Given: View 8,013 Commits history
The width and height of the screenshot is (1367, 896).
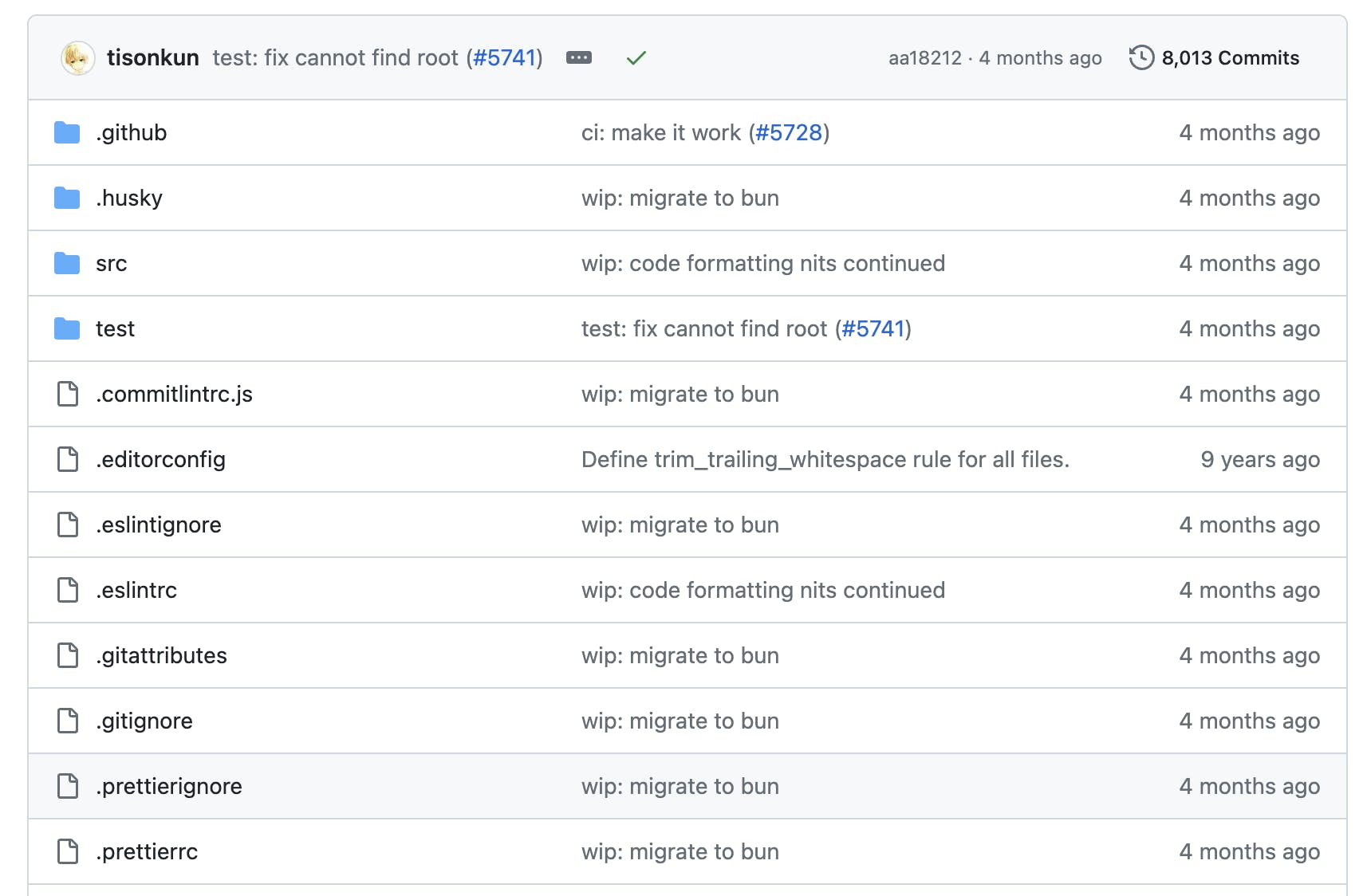Looking at the screenshot, I should point(1231,58).
